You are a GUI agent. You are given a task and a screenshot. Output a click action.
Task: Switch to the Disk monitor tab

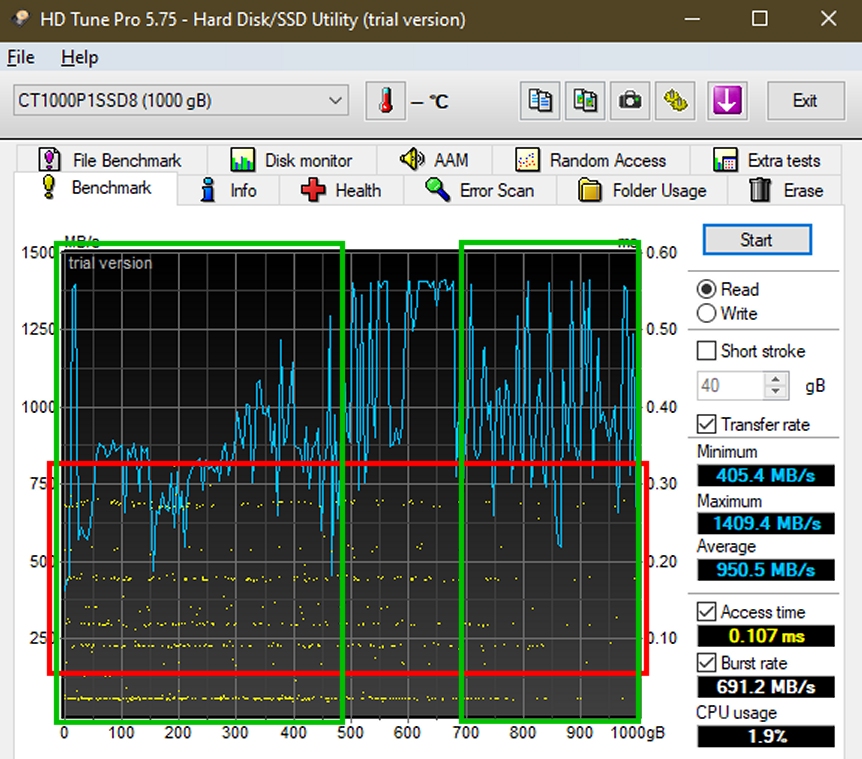click(292, 160)
